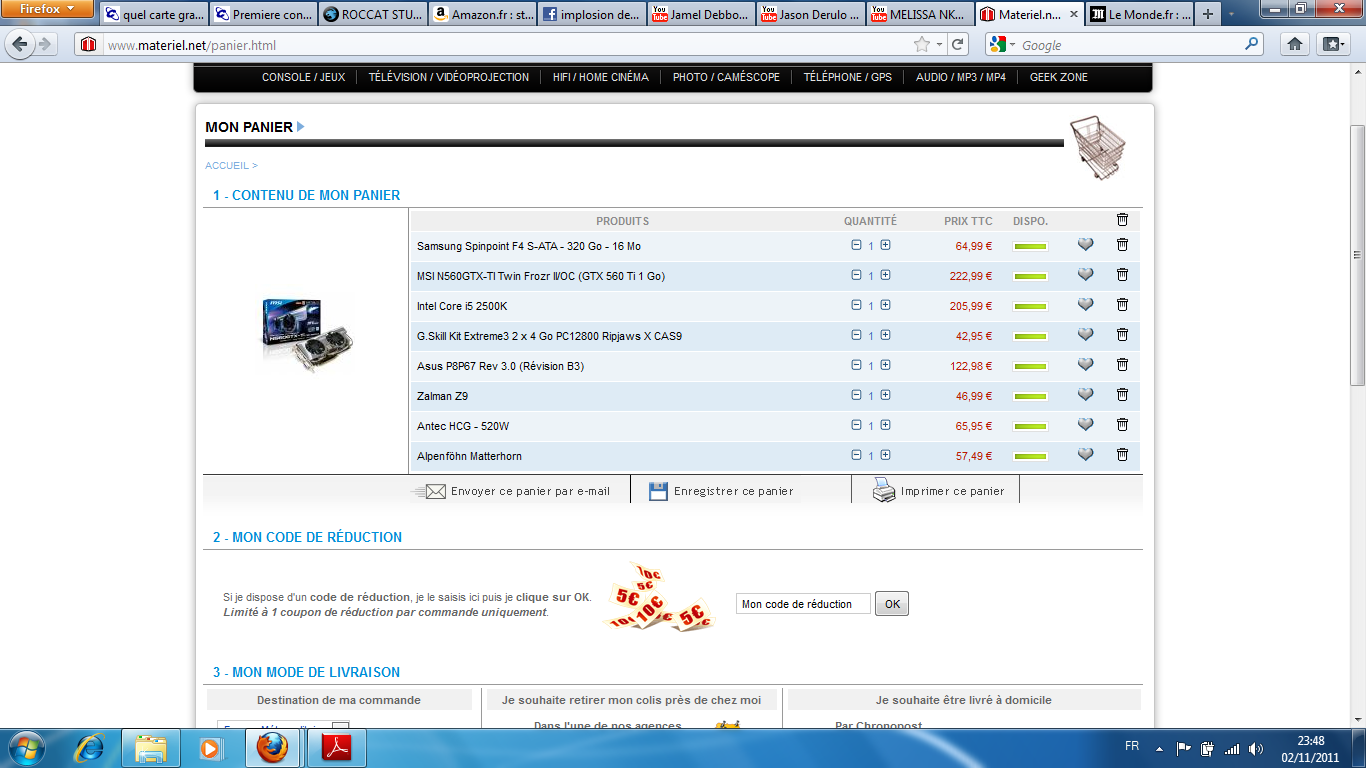Click the header trash icon to empty cart
Image resolution: width=1366 pixels, height=768 pixels.
[x=1122, y=220]
